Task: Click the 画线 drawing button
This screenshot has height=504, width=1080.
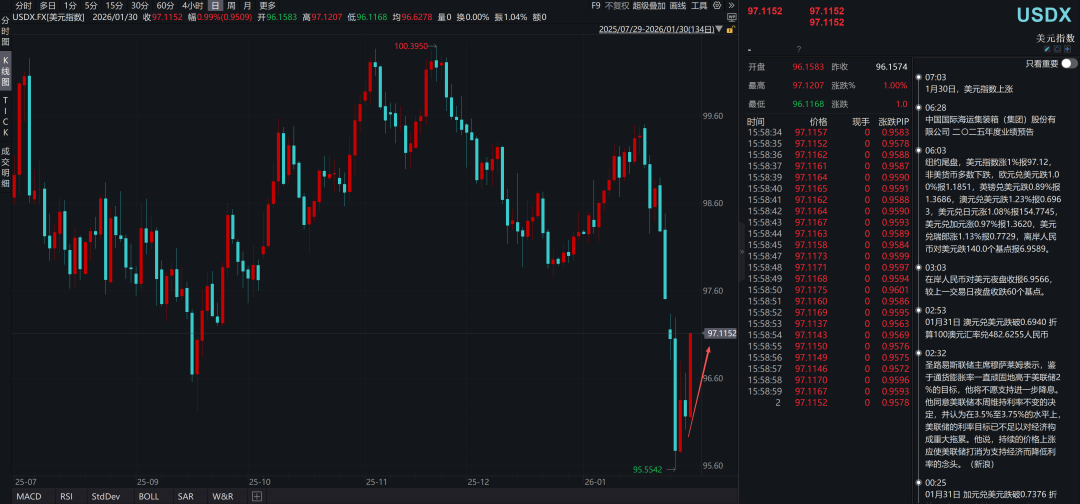Action: pos(677,5)
